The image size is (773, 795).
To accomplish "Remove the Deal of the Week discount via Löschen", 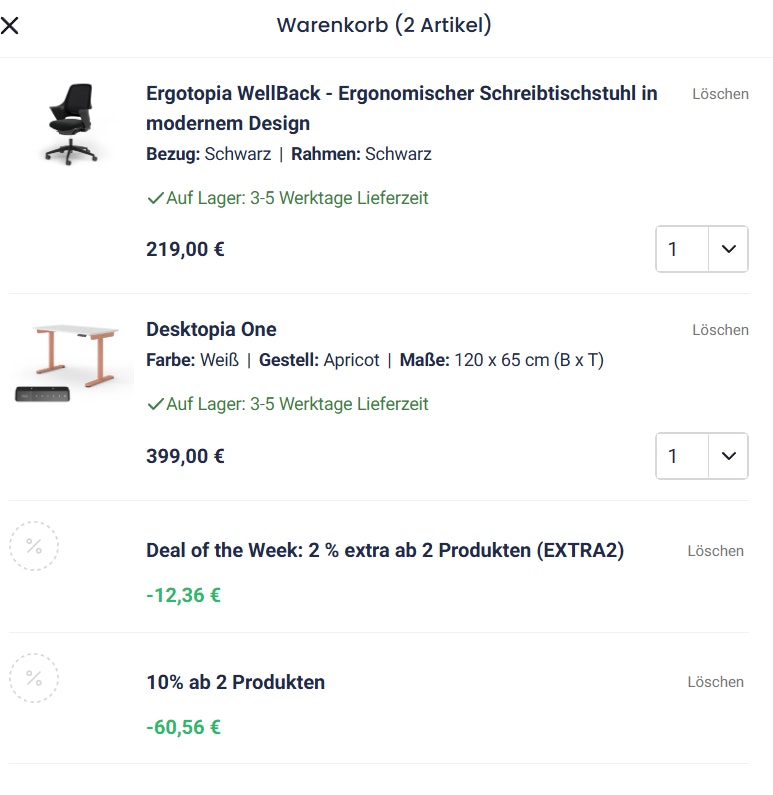I will 715,551.
